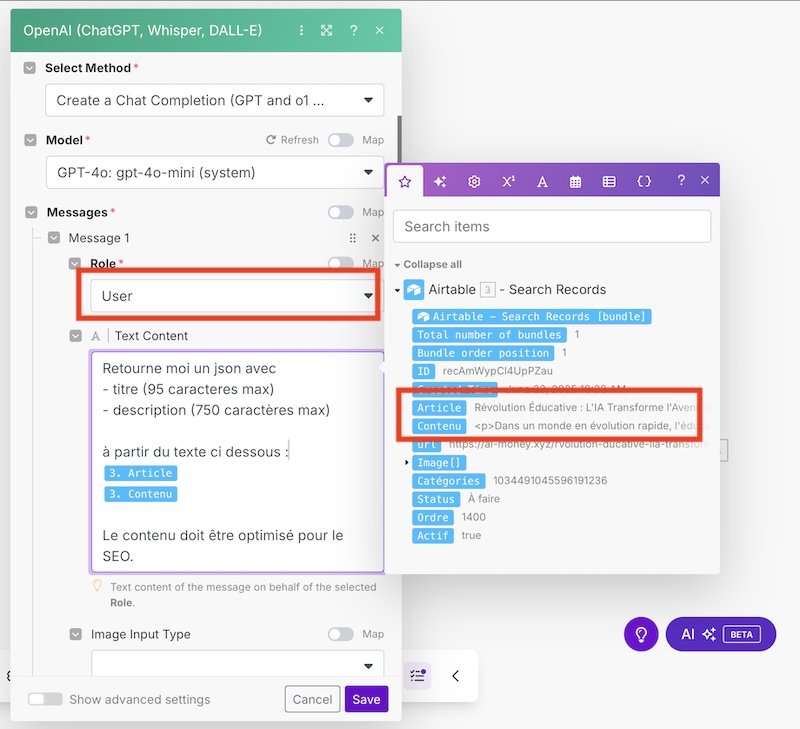Open the custom variables braces tab
Viewport: 800px width, 729px height.
644,181
